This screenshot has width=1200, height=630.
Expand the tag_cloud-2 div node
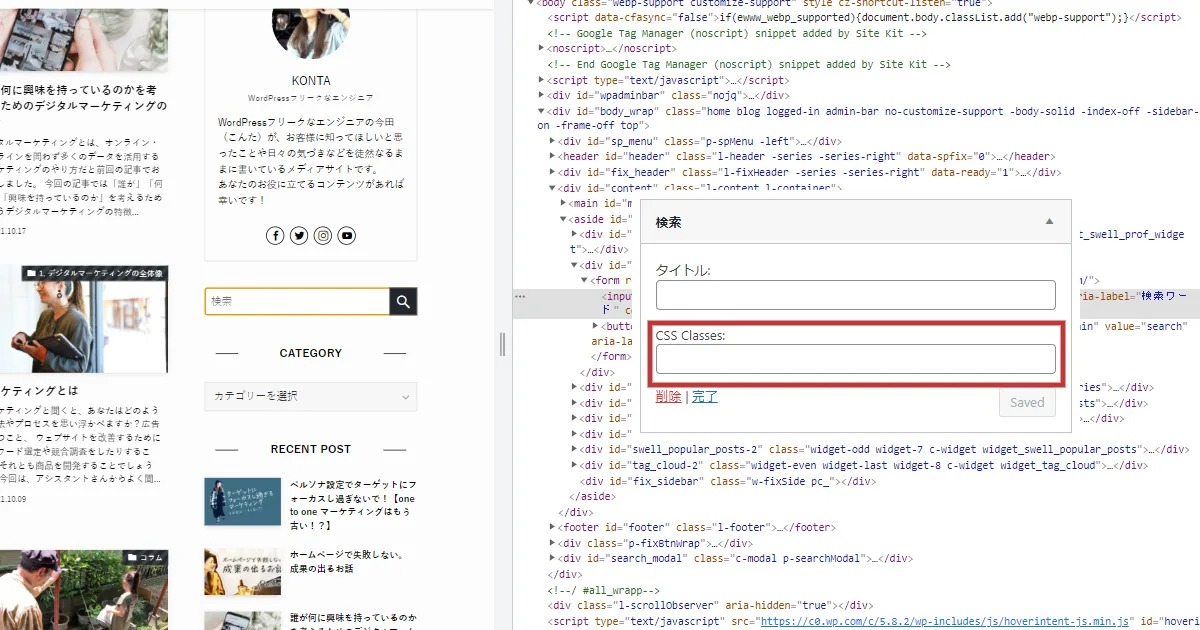point(575,465)
